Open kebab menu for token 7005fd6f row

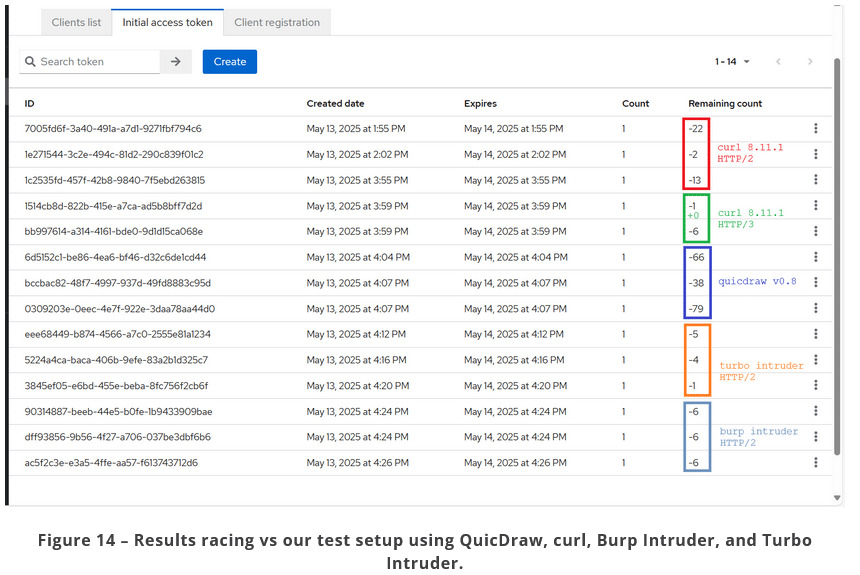(816, 129)
